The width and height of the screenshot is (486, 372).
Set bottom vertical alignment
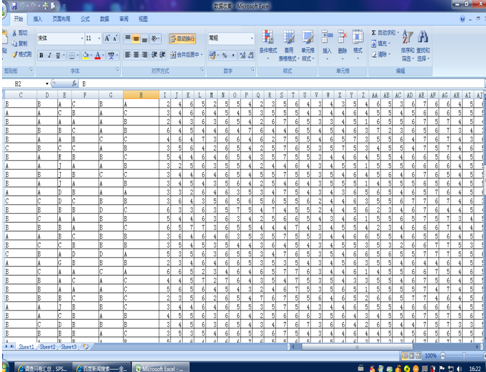[144, 38]
